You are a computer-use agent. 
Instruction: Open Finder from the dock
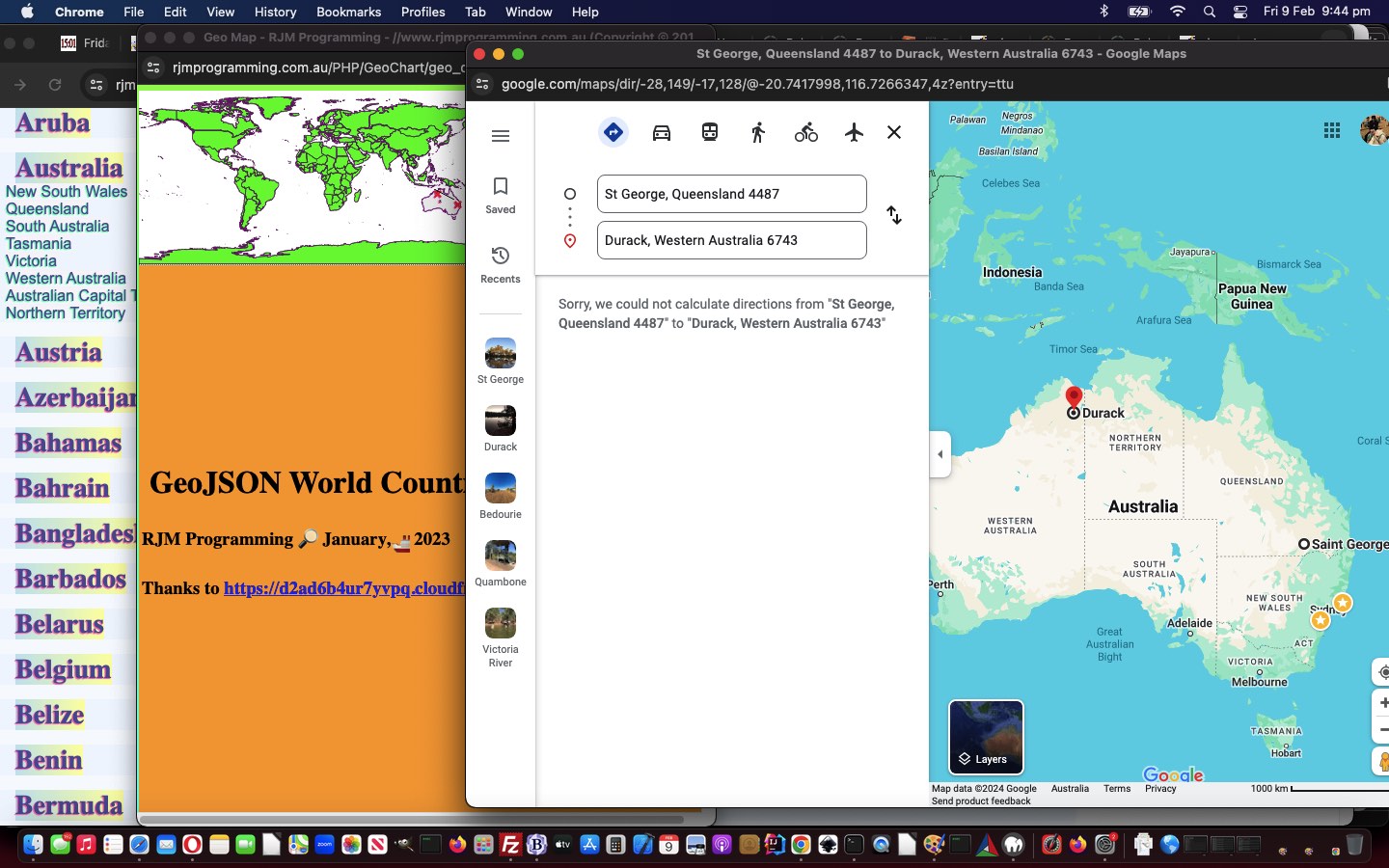pyautogui.click(x=33, y=845)
